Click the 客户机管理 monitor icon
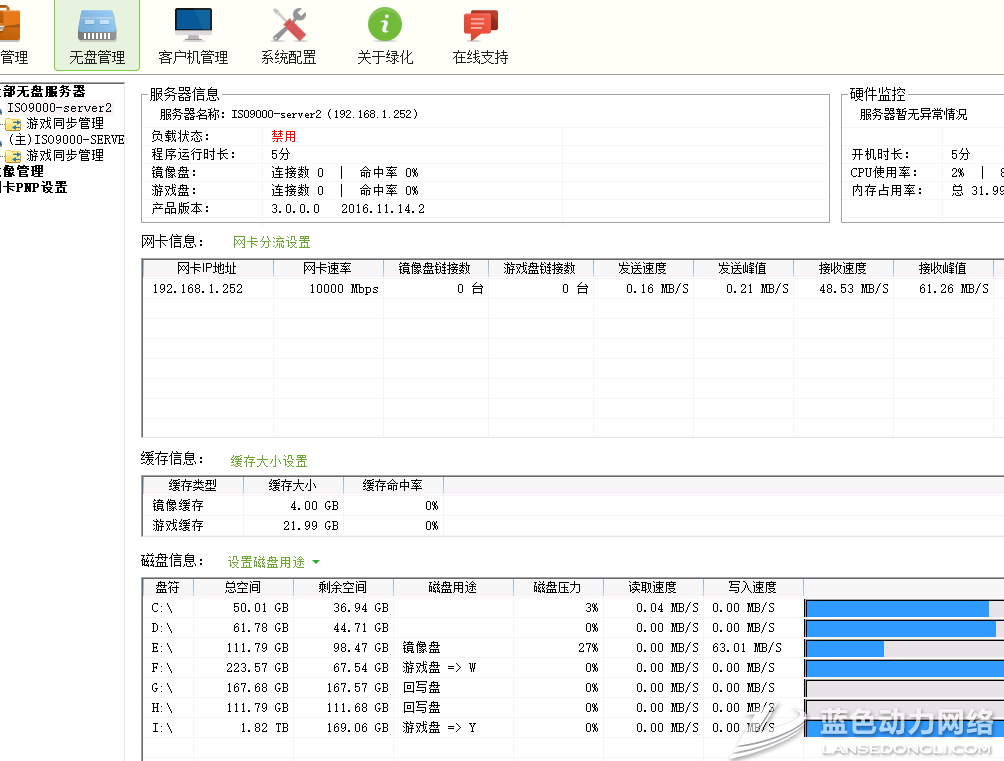 (193, 27)
